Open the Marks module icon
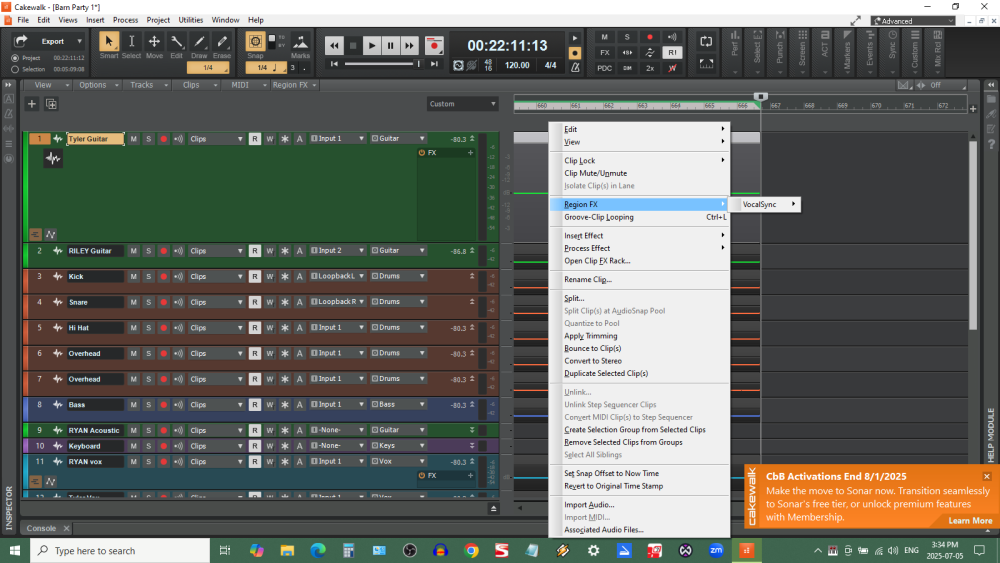 tap(300, 42)
